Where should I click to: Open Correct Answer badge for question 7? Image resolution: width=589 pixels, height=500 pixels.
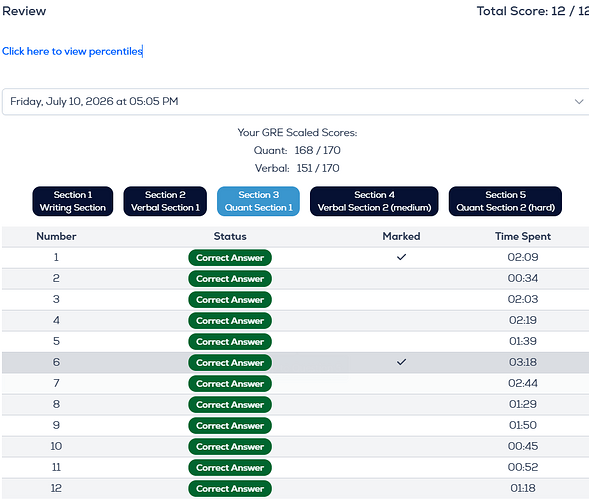click(x=230, y=384)
